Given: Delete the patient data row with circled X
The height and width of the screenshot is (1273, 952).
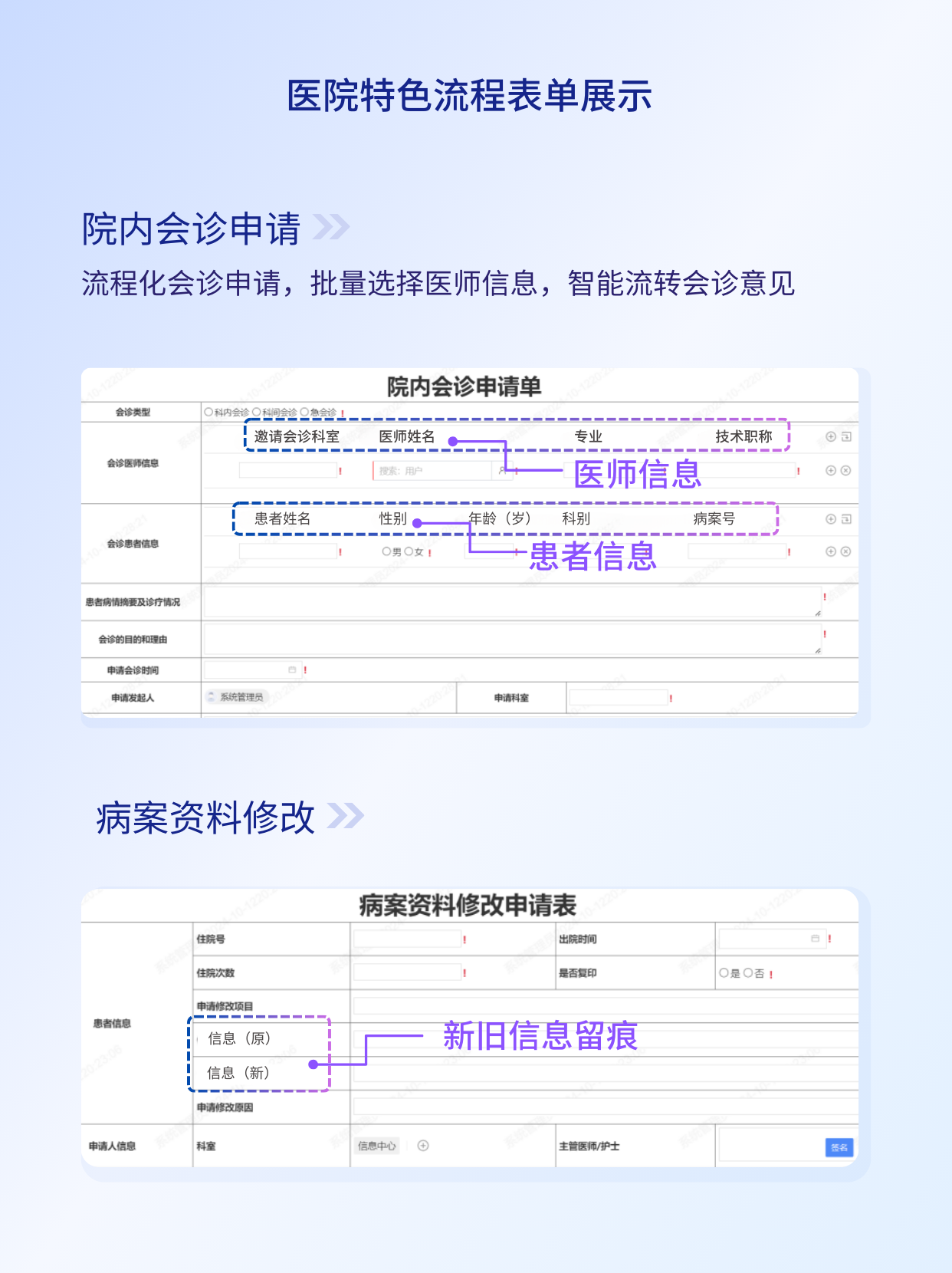Looking at the screenshot, I should pyautogui.click(x=845, y=551).
